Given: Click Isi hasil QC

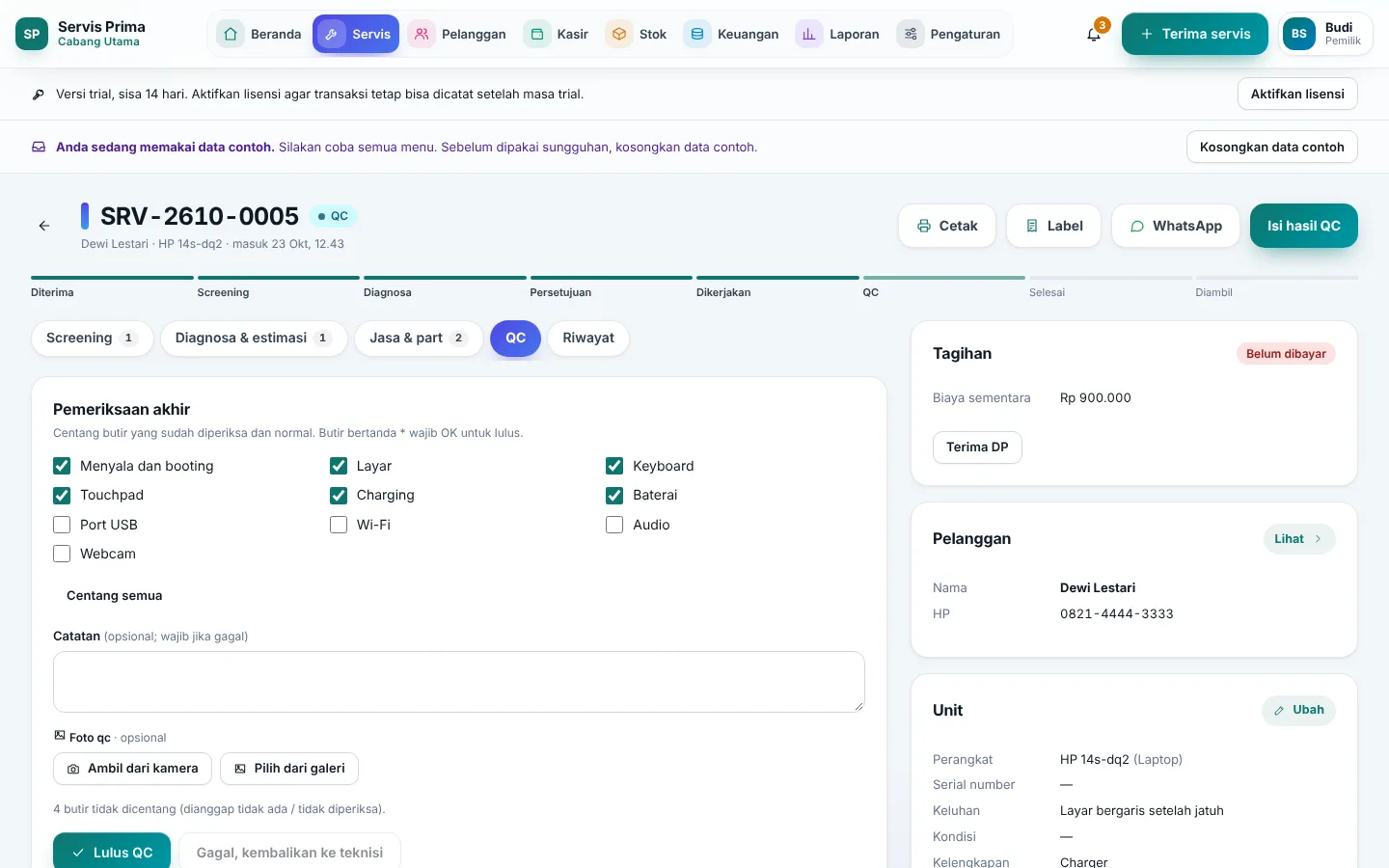Looking at the screenshot, I should tap(1304, 226).
